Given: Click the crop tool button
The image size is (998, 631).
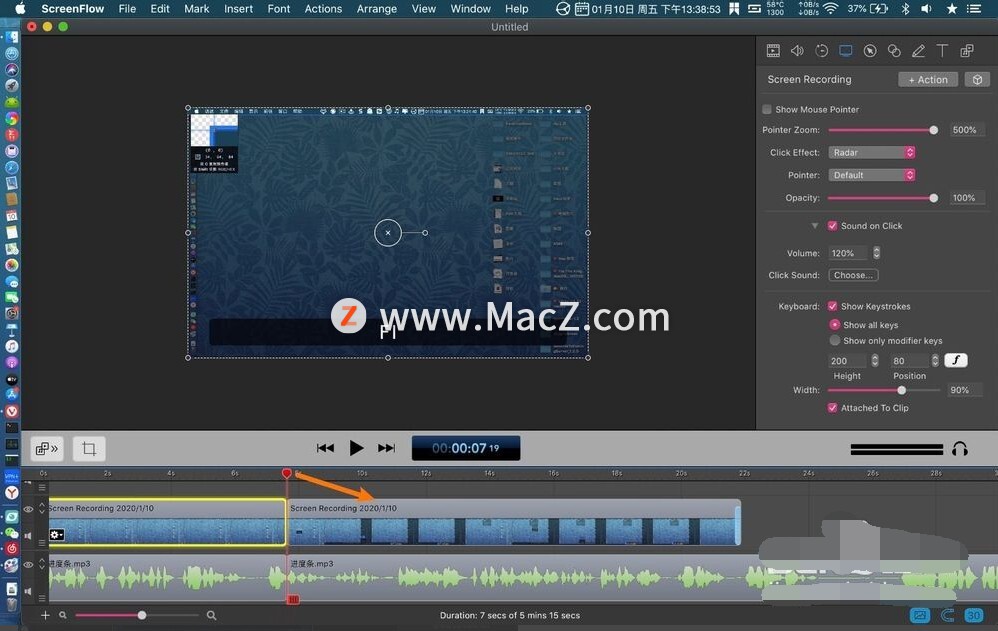Looking at the screenshot, I should [x=89, y=449].
